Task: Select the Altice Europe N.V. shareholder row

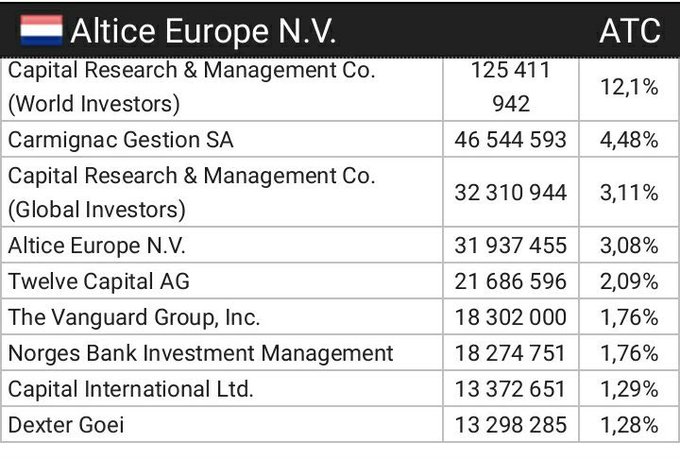Action: pos(97,245)
